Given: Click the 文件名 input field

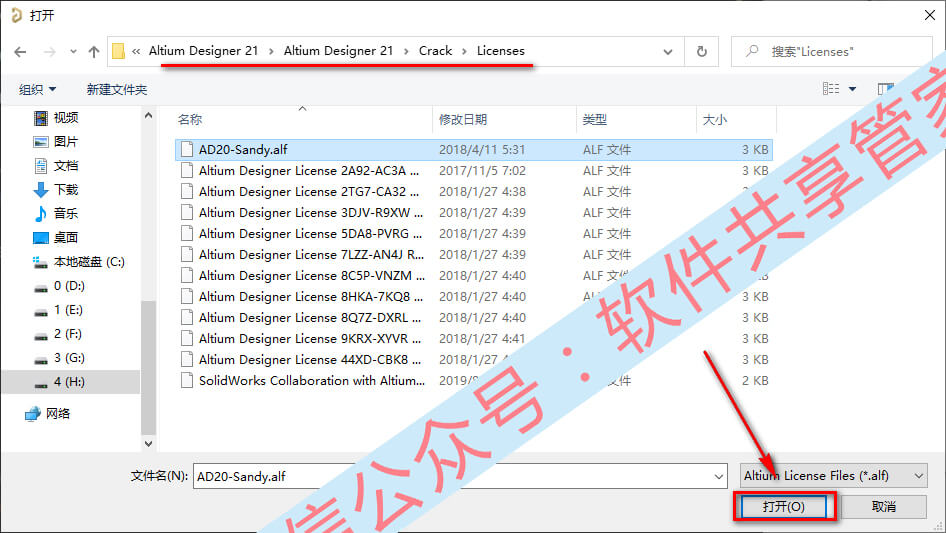Looking at the screenshot, I should [x=452, y=476].
